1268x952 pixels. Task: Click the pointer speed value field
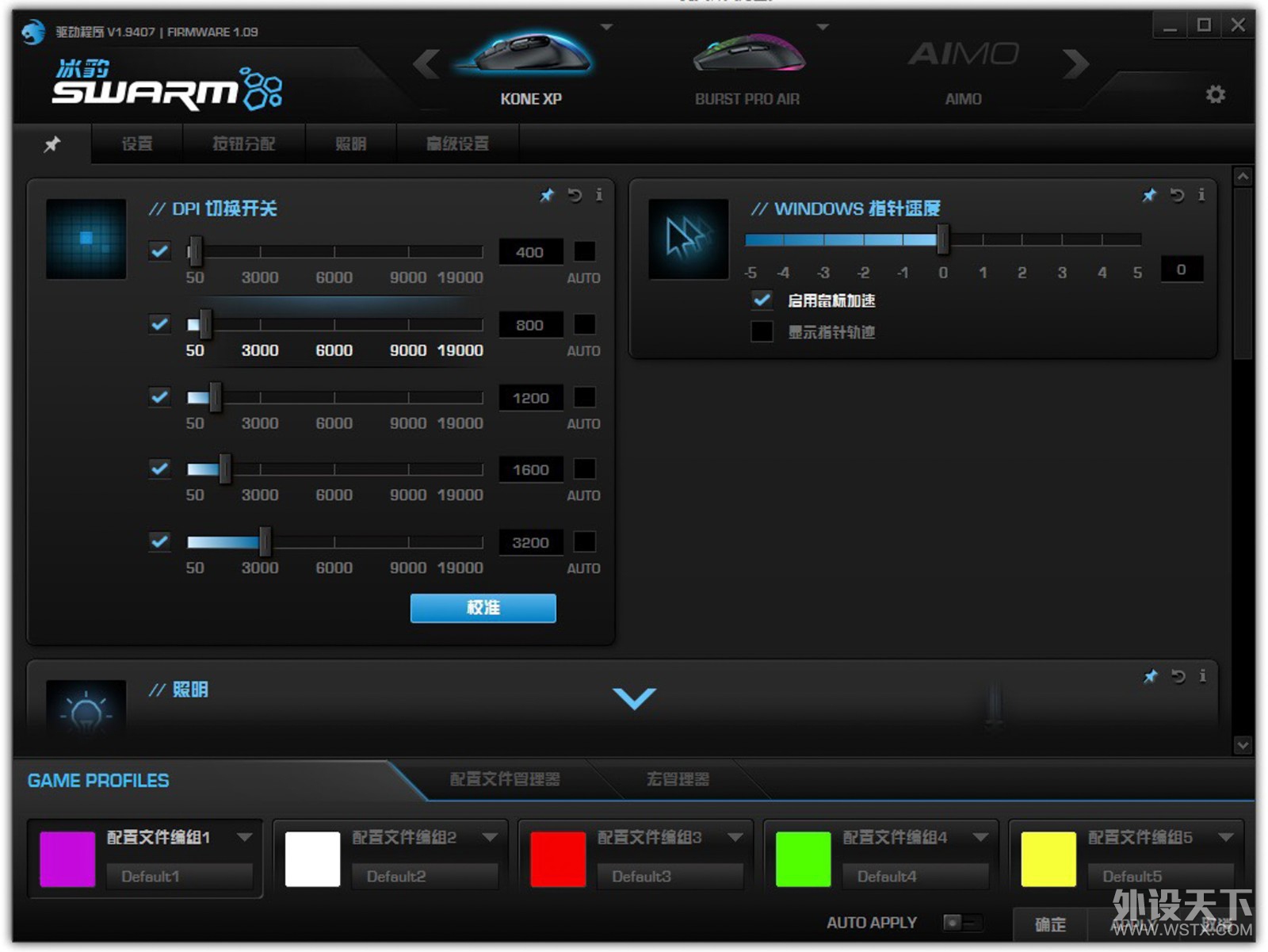(x=1182, y=270)
